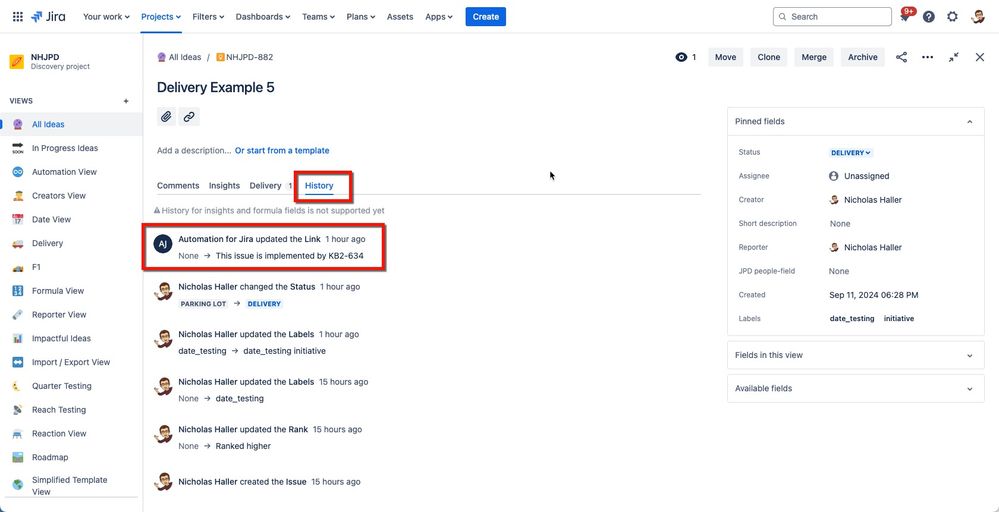Screen dimensions: 999x512
Task: Click the Archive button
Action: pyautogui.click(x=863, y=57)
